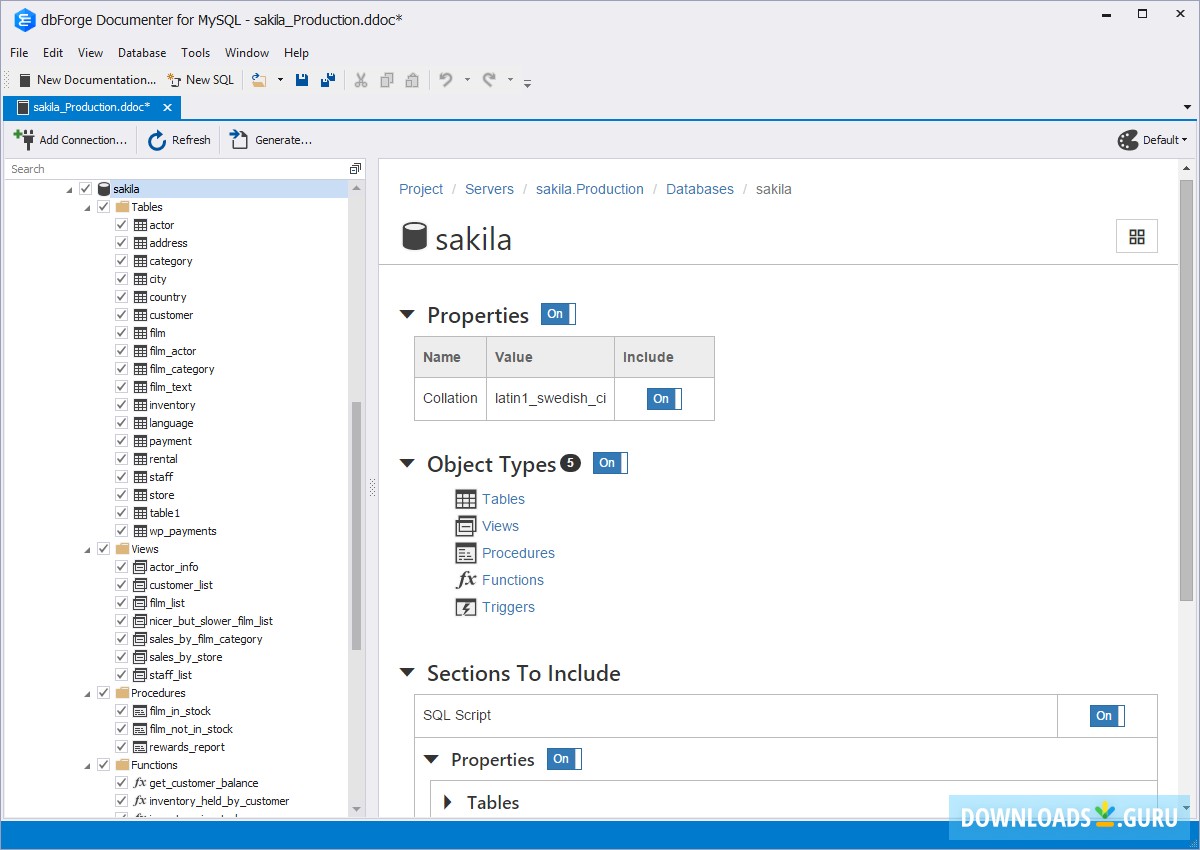This screenshot has height=850, width=1200.
Task: Collapse the sakila tree node
Action: 69,189
